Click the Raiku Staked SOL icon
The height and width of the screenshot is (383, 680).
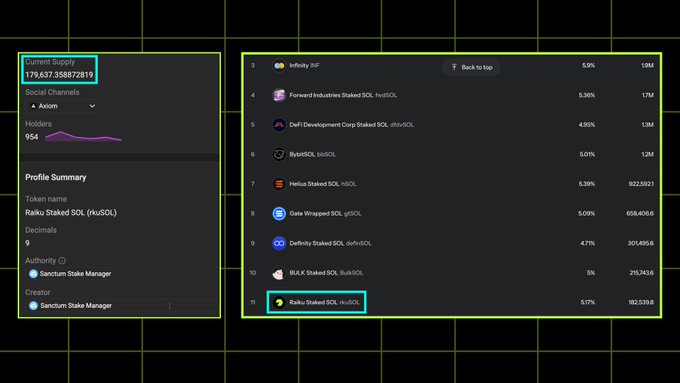point(279,302)
